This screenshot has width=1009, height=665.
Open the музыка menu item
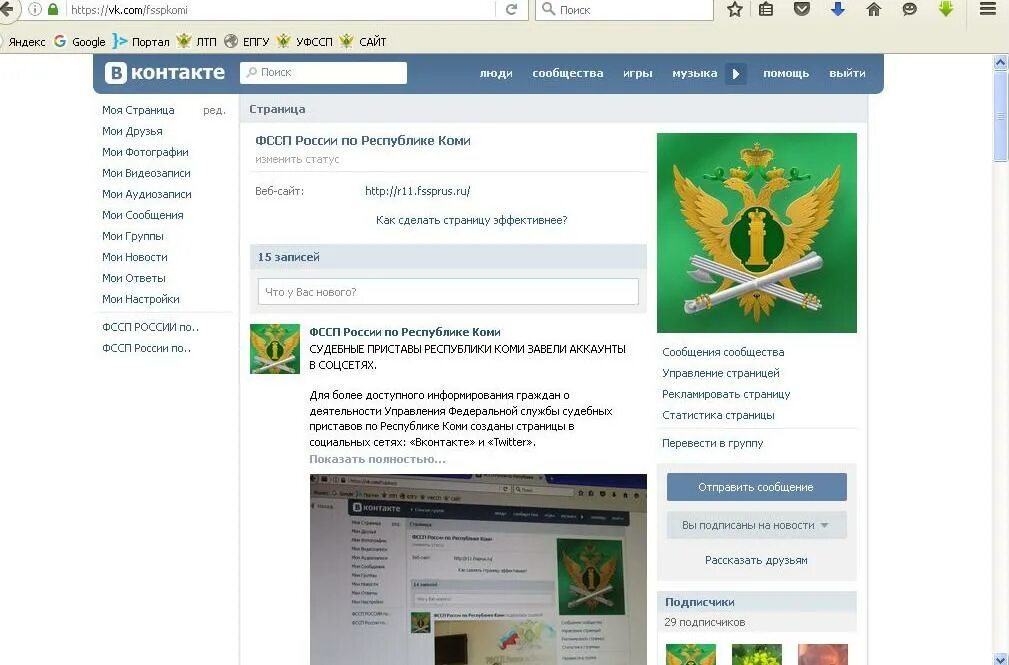coord(694,73)
